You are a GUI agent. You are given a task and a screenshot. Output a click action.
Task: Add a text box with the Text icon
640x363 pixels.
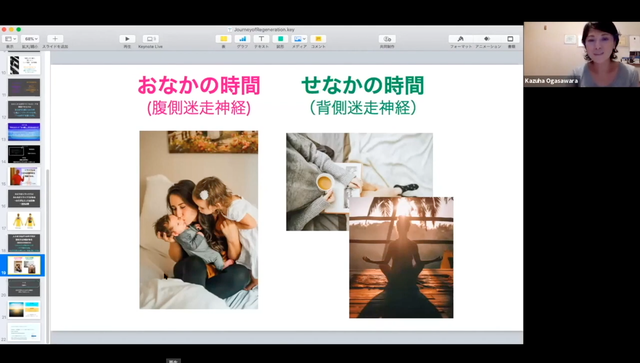click(261, 39)
